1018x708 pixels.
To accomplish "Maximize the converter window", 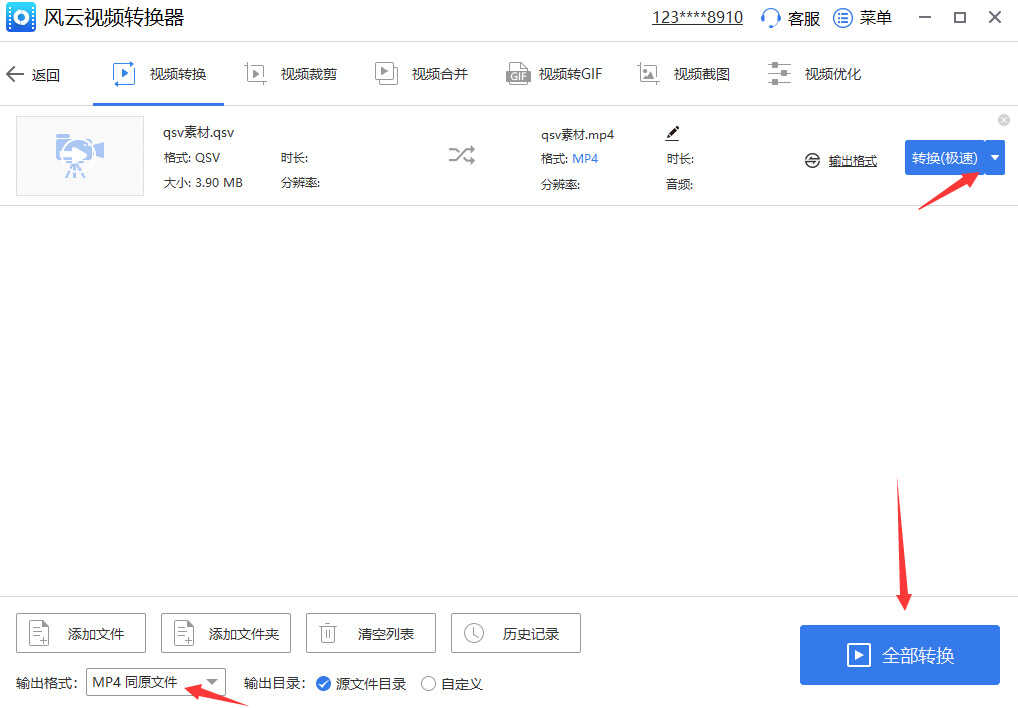I will (960, 18).
